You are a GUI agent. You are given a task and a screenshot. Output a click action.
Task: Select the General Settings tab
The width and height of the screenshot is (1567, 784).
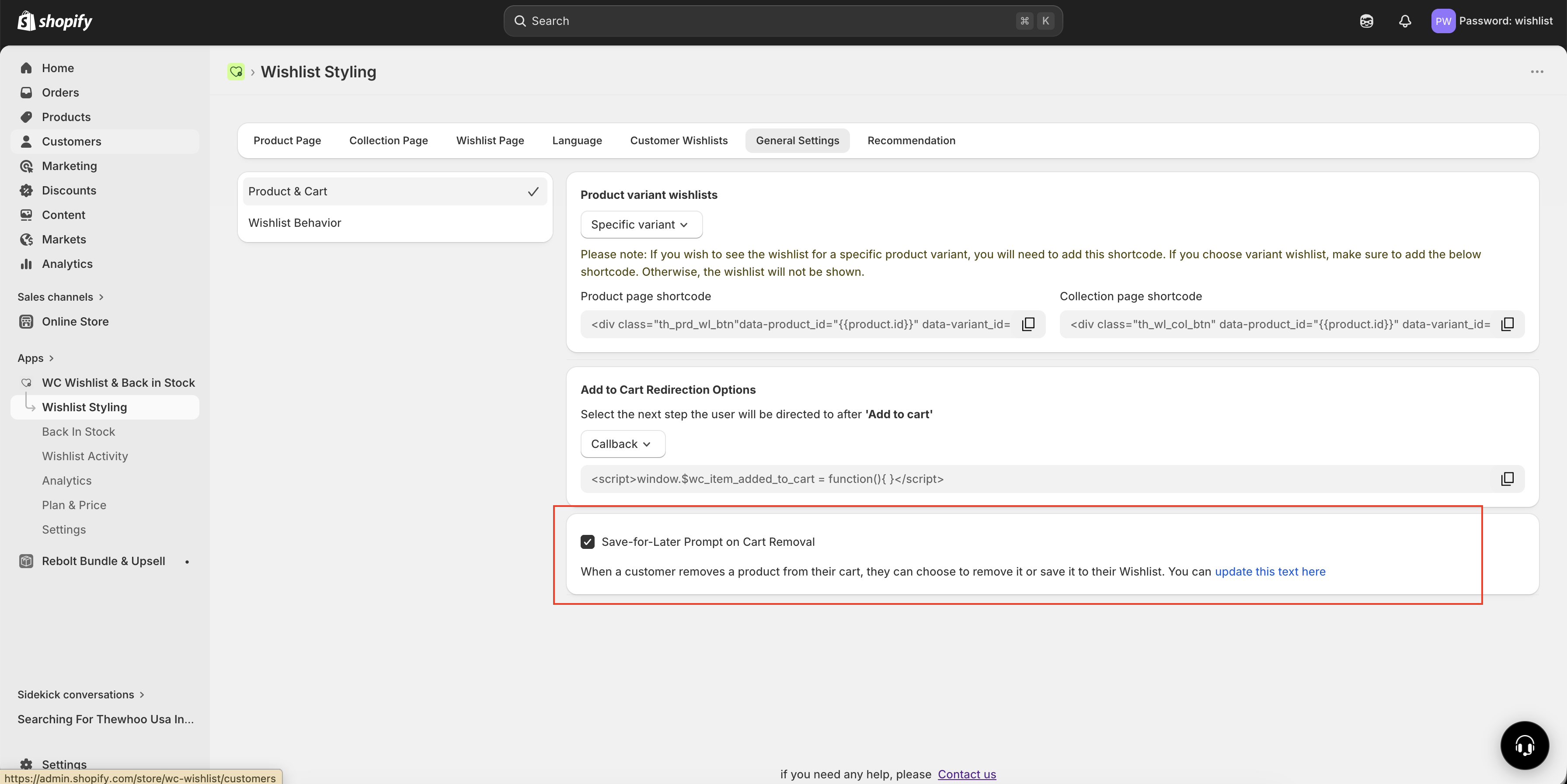click(797, 141)
